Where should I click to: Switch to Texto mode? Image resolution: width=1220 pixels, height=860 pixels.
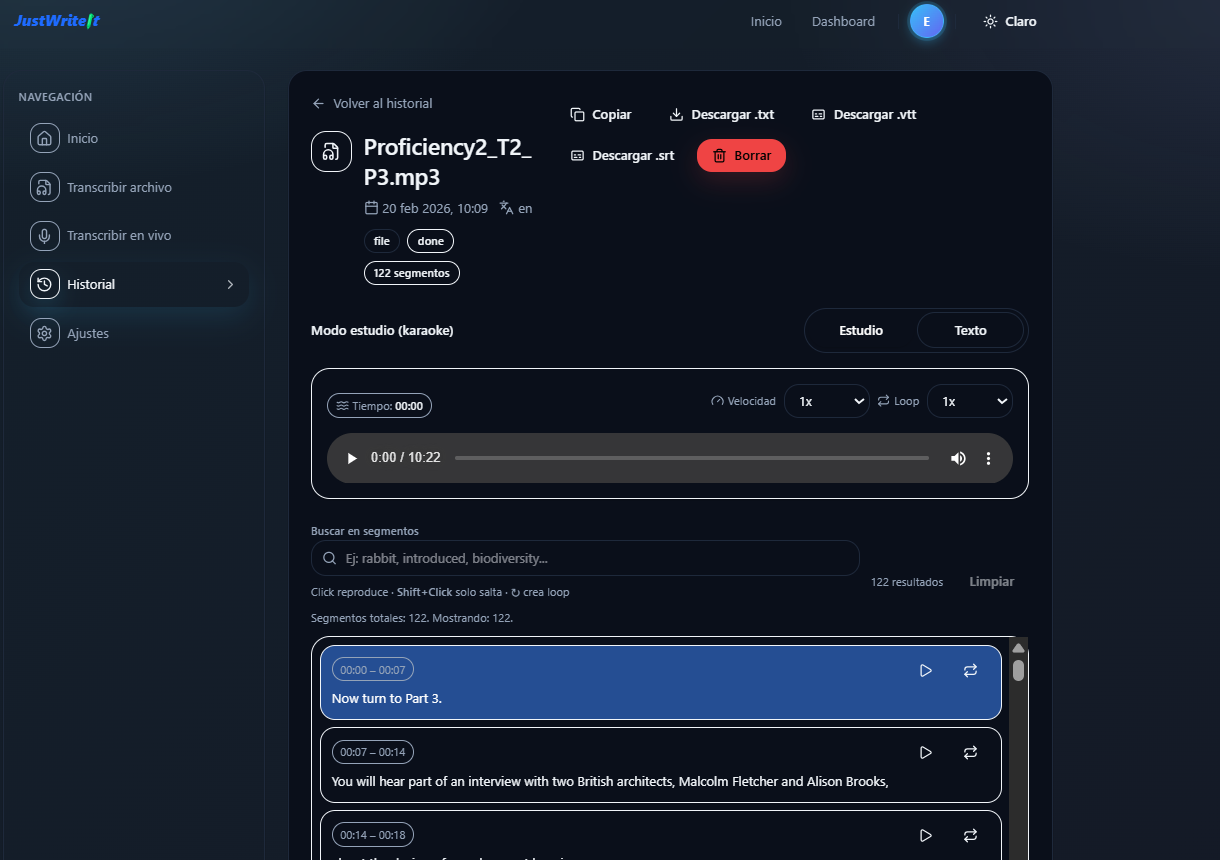(x=970, y=331)
